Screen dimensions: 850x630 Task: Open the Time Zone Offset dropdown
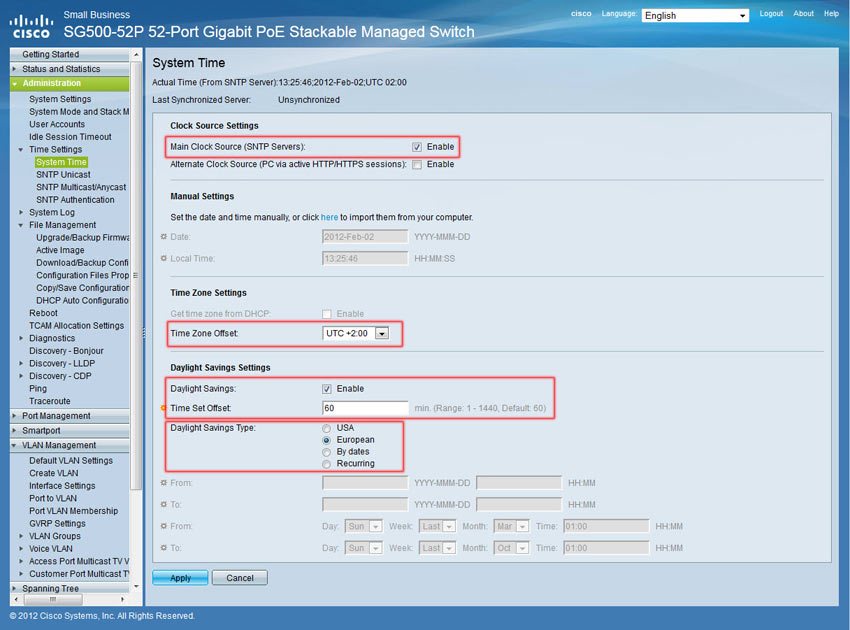(356, 333)
